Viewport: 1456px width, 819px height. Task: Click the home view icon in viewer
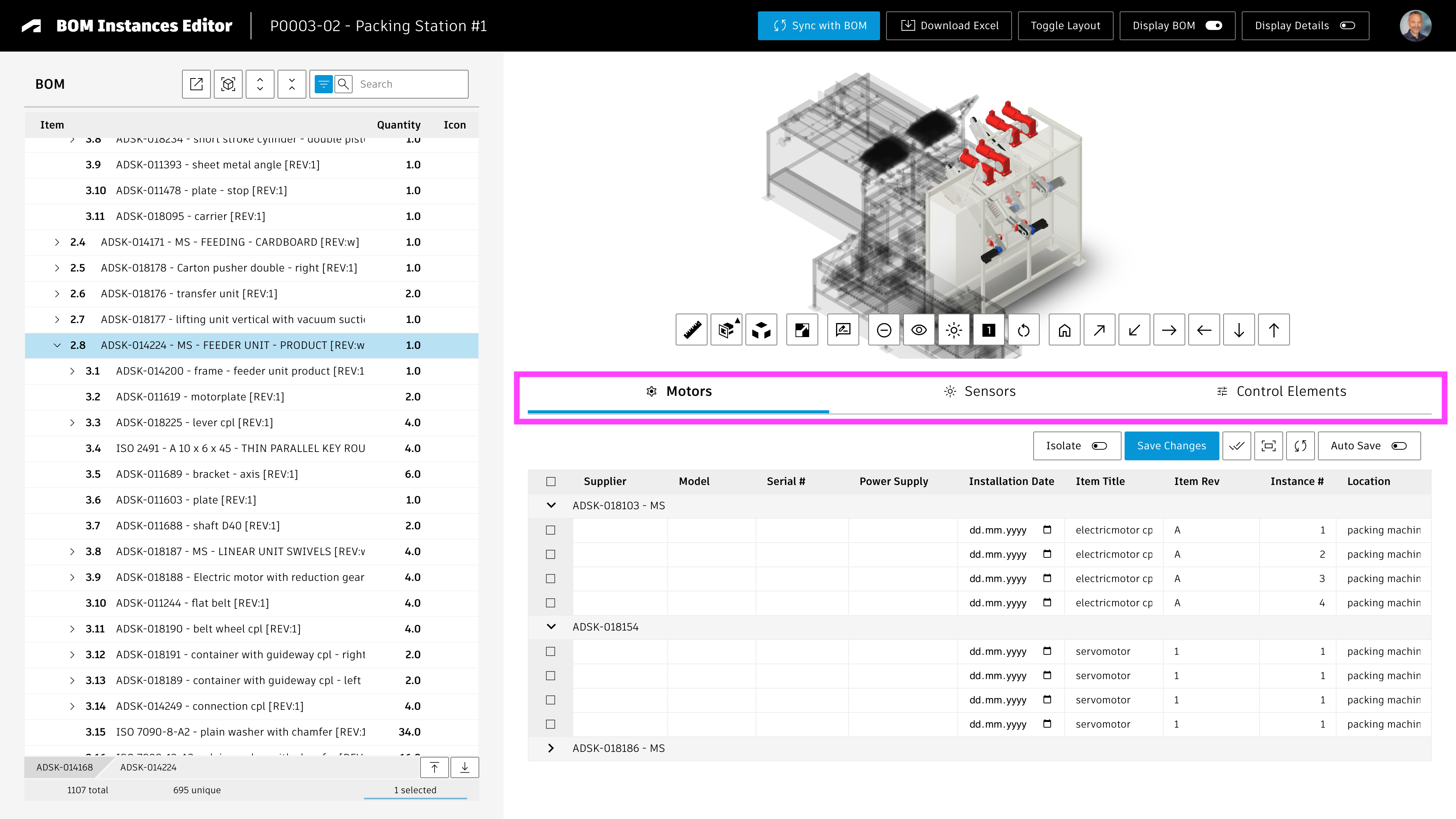click(1064, 329)
